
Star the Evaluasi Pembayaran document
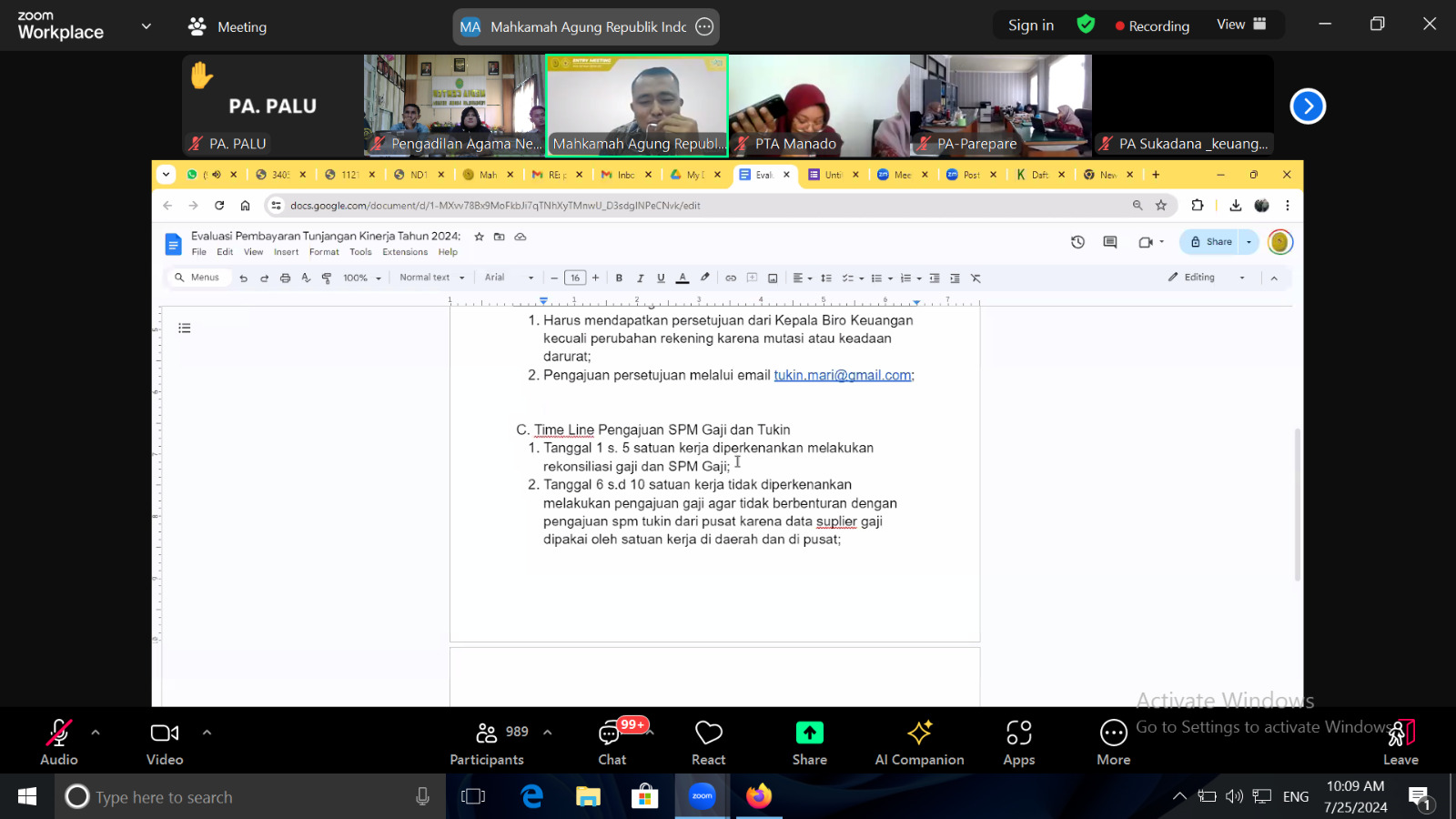[480, 237]
